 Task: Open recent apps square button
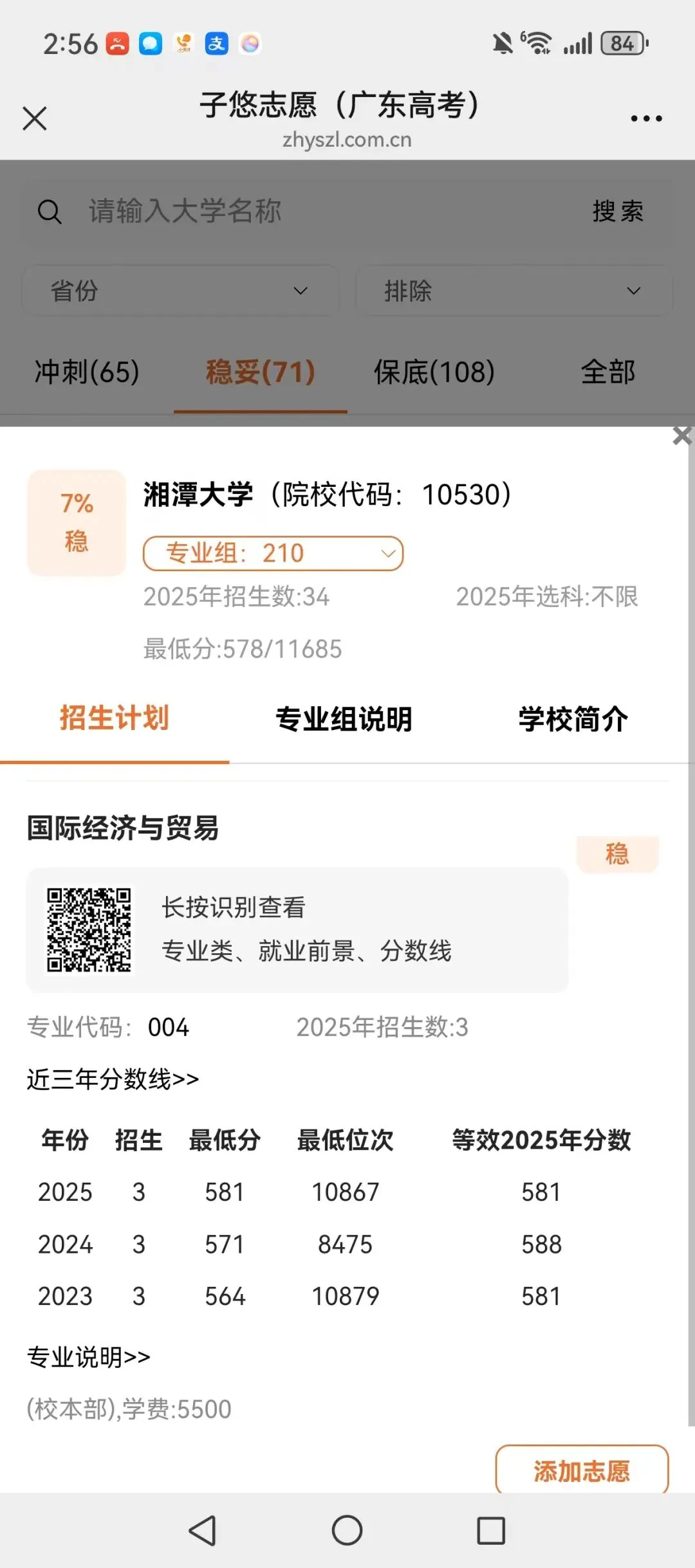(491, 1530)
